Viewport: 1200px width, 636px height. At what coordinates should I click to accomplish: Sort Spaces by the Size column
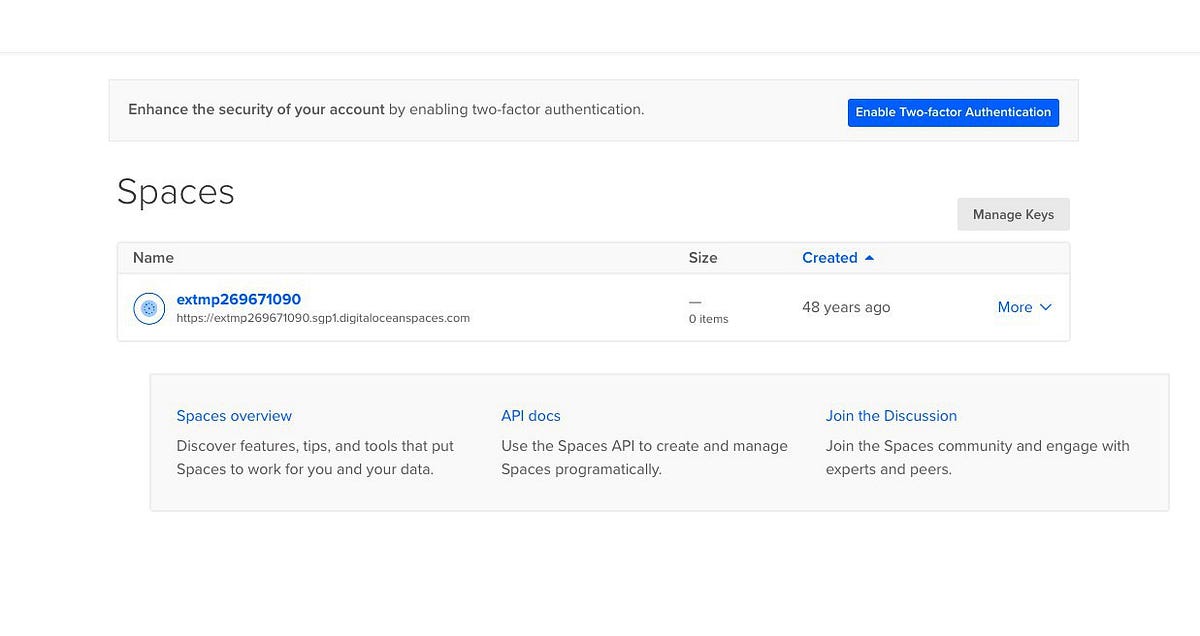coord(703,257)
